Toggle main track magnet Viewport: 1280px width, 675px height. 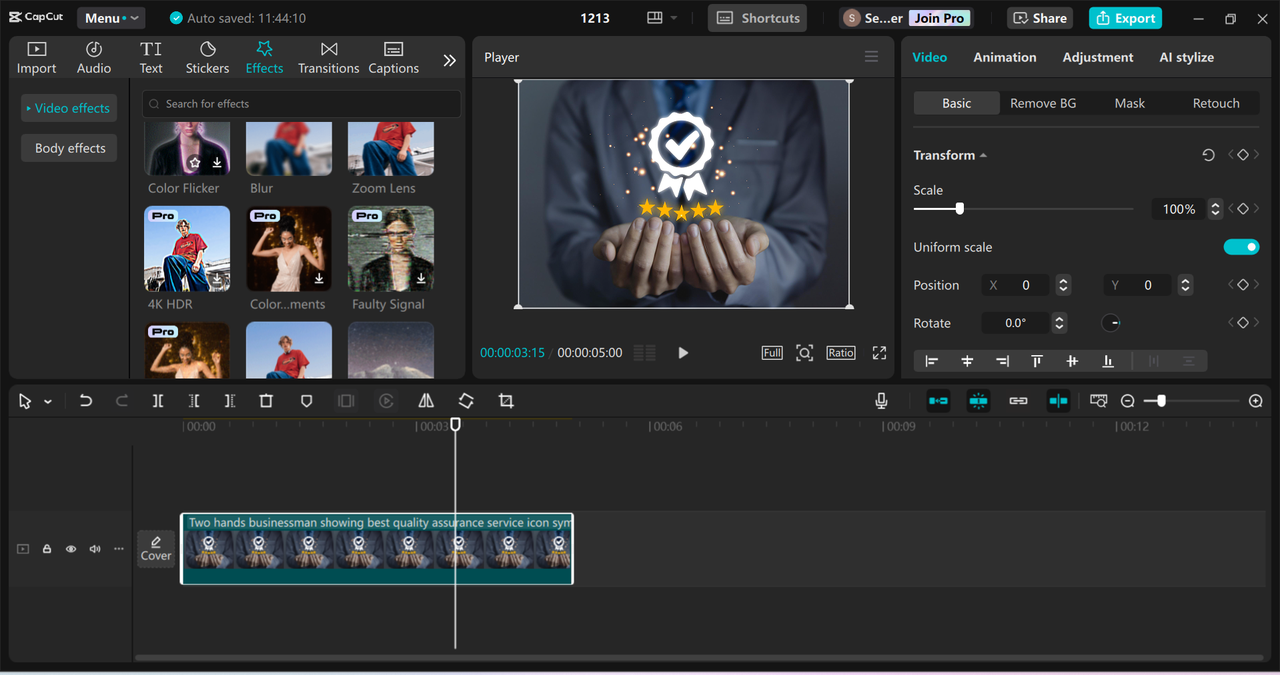(x=938, y=401)
